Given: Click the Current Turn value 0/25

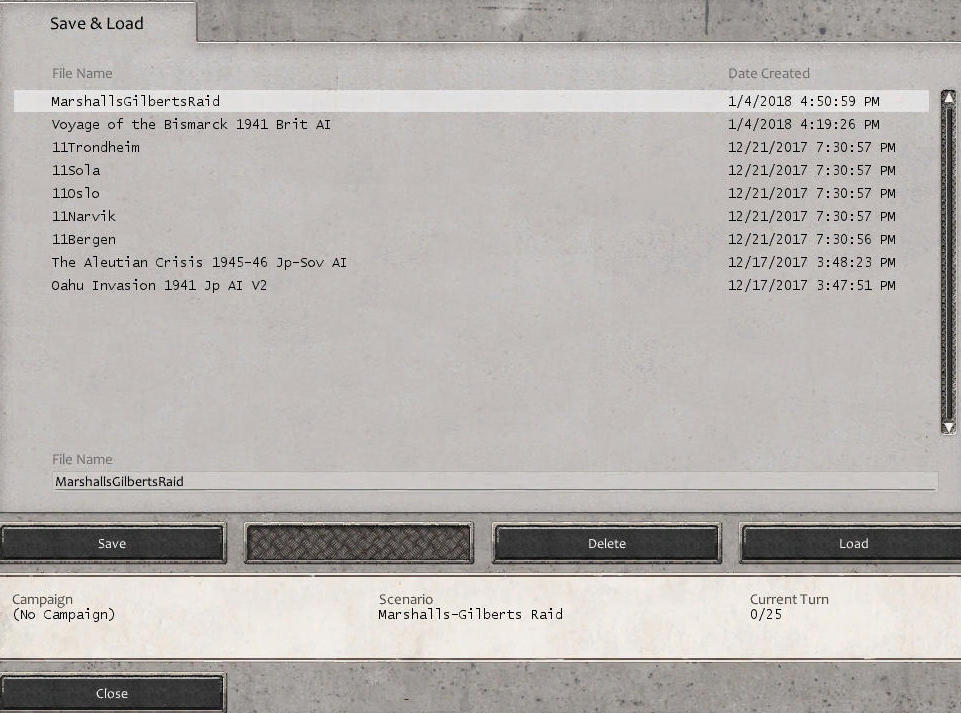Looking at the screenshot, I should click(765, 614).
